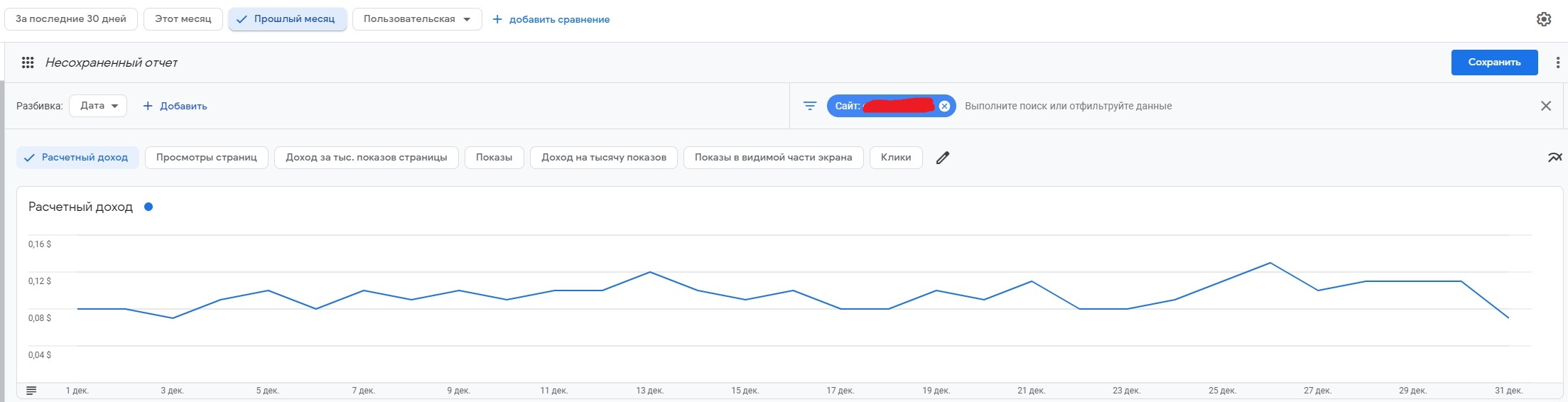This screenshot has height=402, width=1568.
Task: Close the filter search bar
Action: (1545, 106)
